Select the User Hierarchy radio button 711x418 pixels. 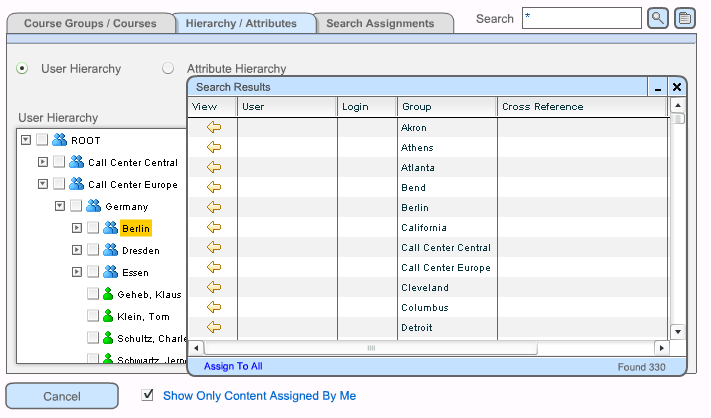(22, 69)
